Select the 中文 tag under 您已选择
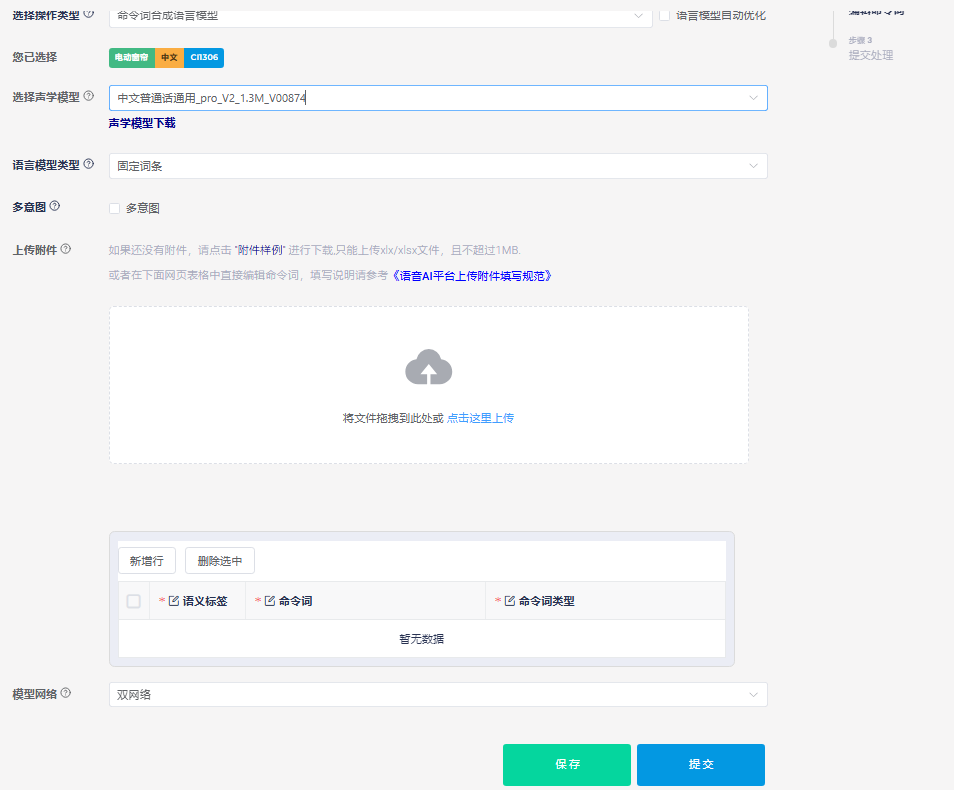The width and height of the screenshot is (954, 790). [169, 57]
